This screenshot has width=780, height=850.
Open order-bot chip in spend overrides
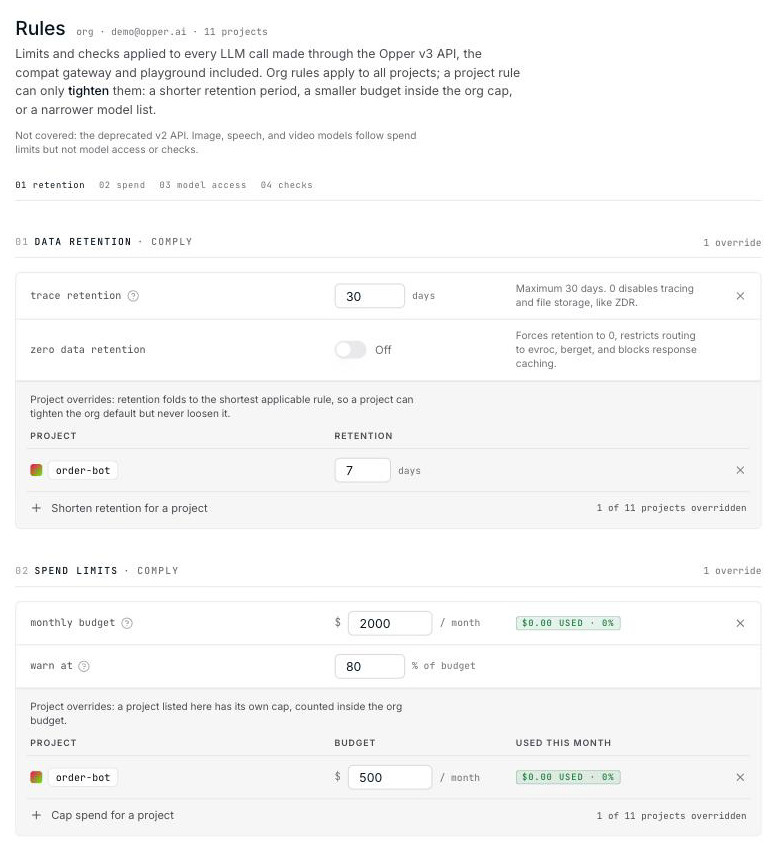[83, 777]
